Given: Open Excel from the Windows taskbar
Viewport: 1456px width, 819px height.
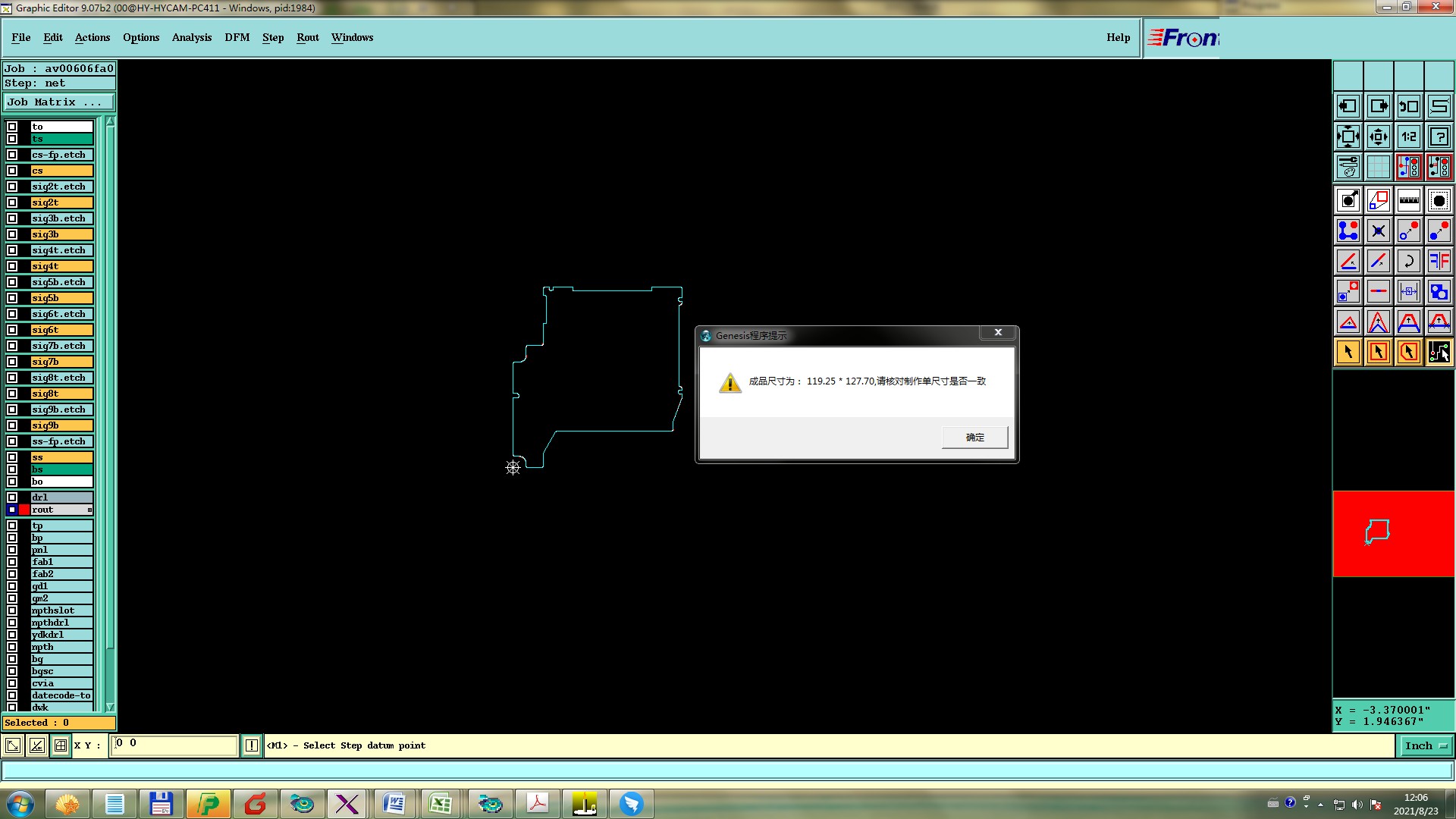Looking at the screenshot, I should 441,804.
